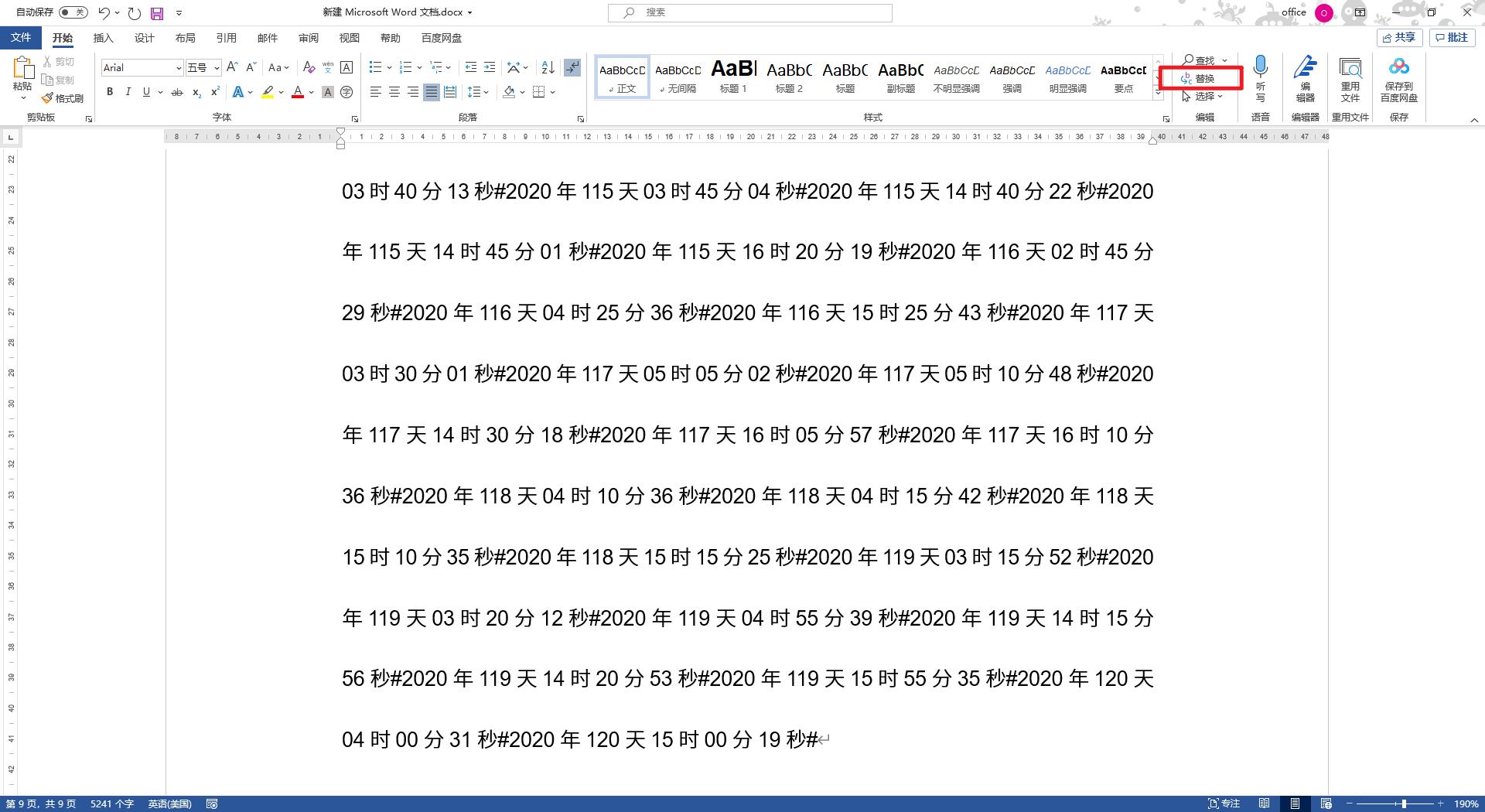1485x812 pixels.
Task: Apply red font color swatch
Action: 298,92
